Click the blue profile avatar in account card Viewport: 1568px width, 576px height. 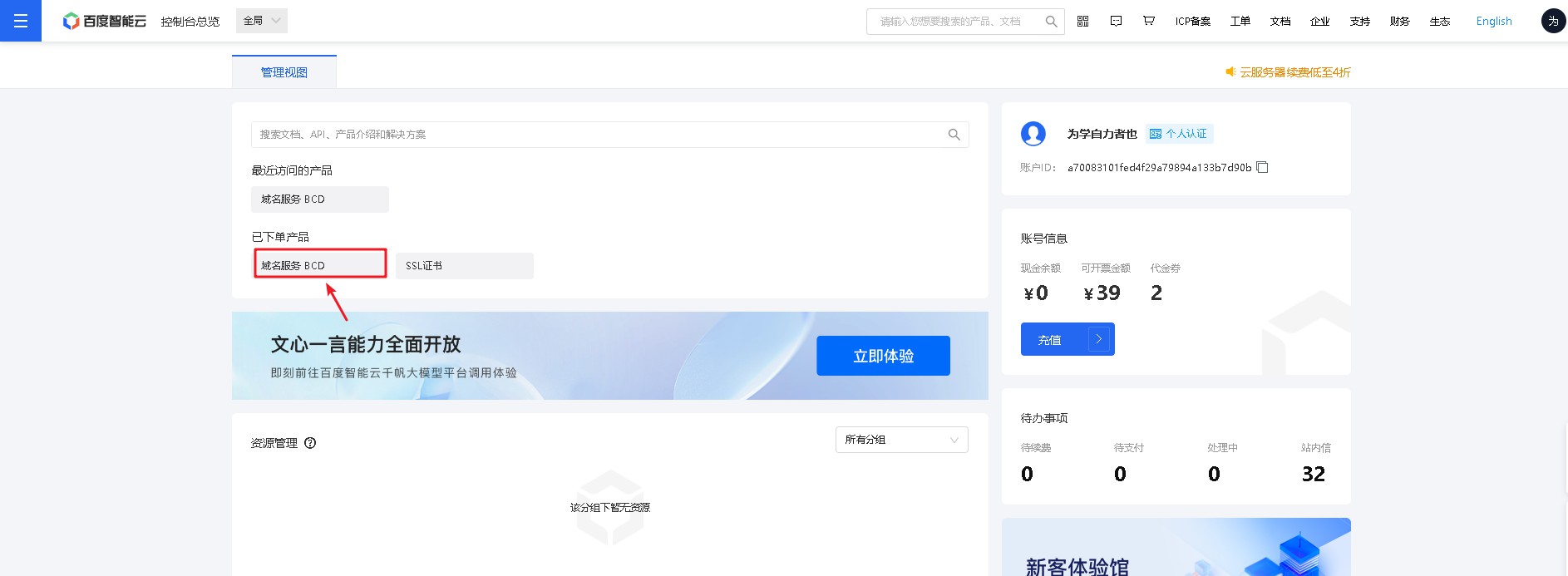(x=1033, y=134)
